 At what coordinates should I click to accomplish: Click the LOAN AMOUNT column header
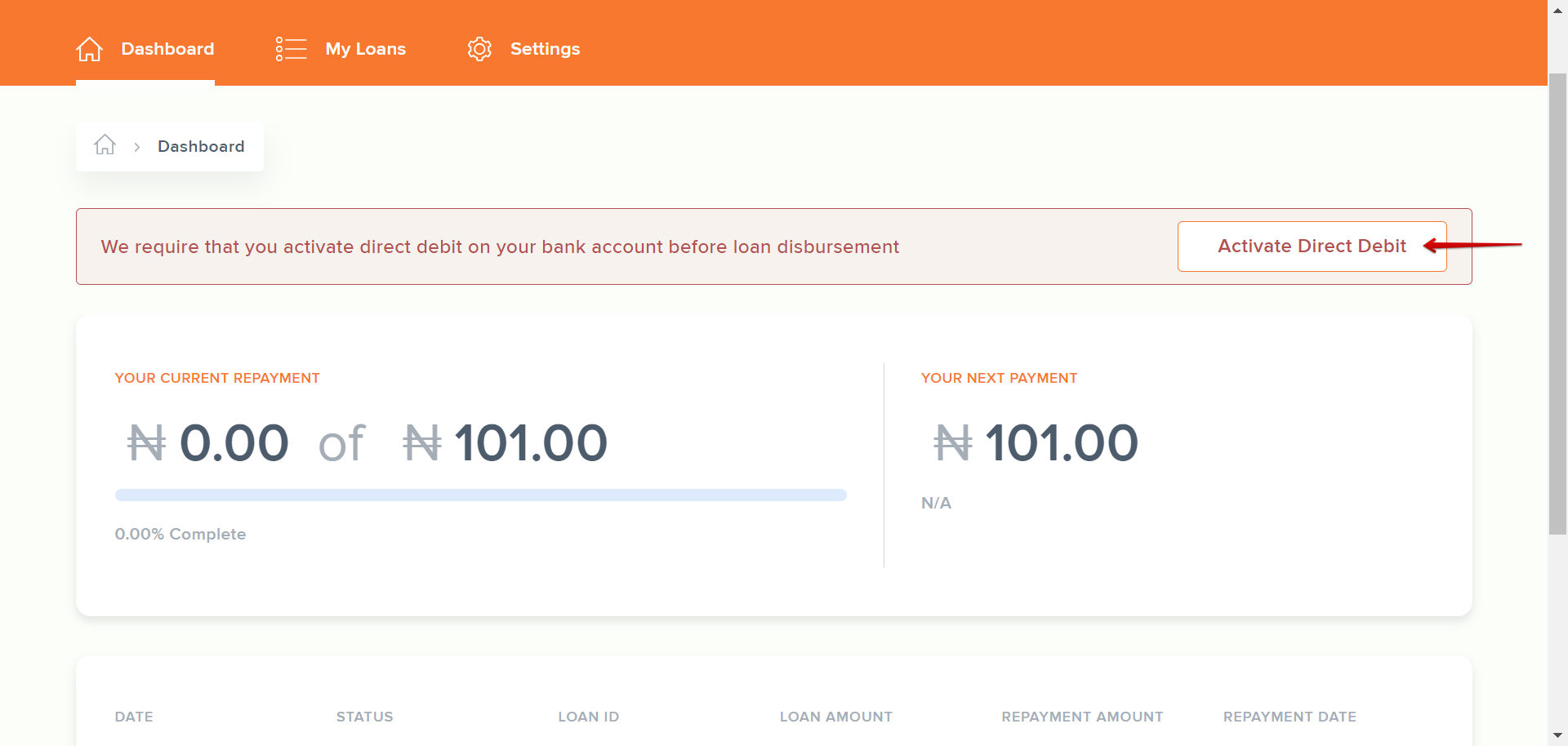(x=835, y=717)
